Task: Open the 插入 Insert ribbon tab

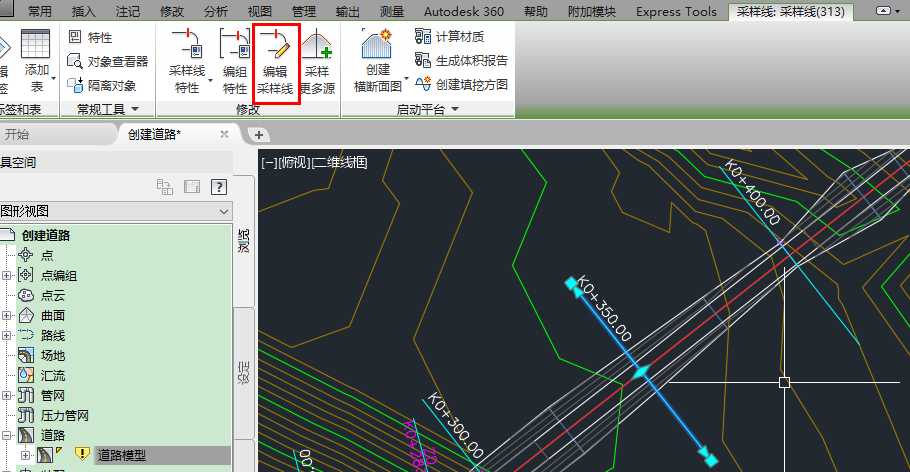Action: (x=84, y=11)
